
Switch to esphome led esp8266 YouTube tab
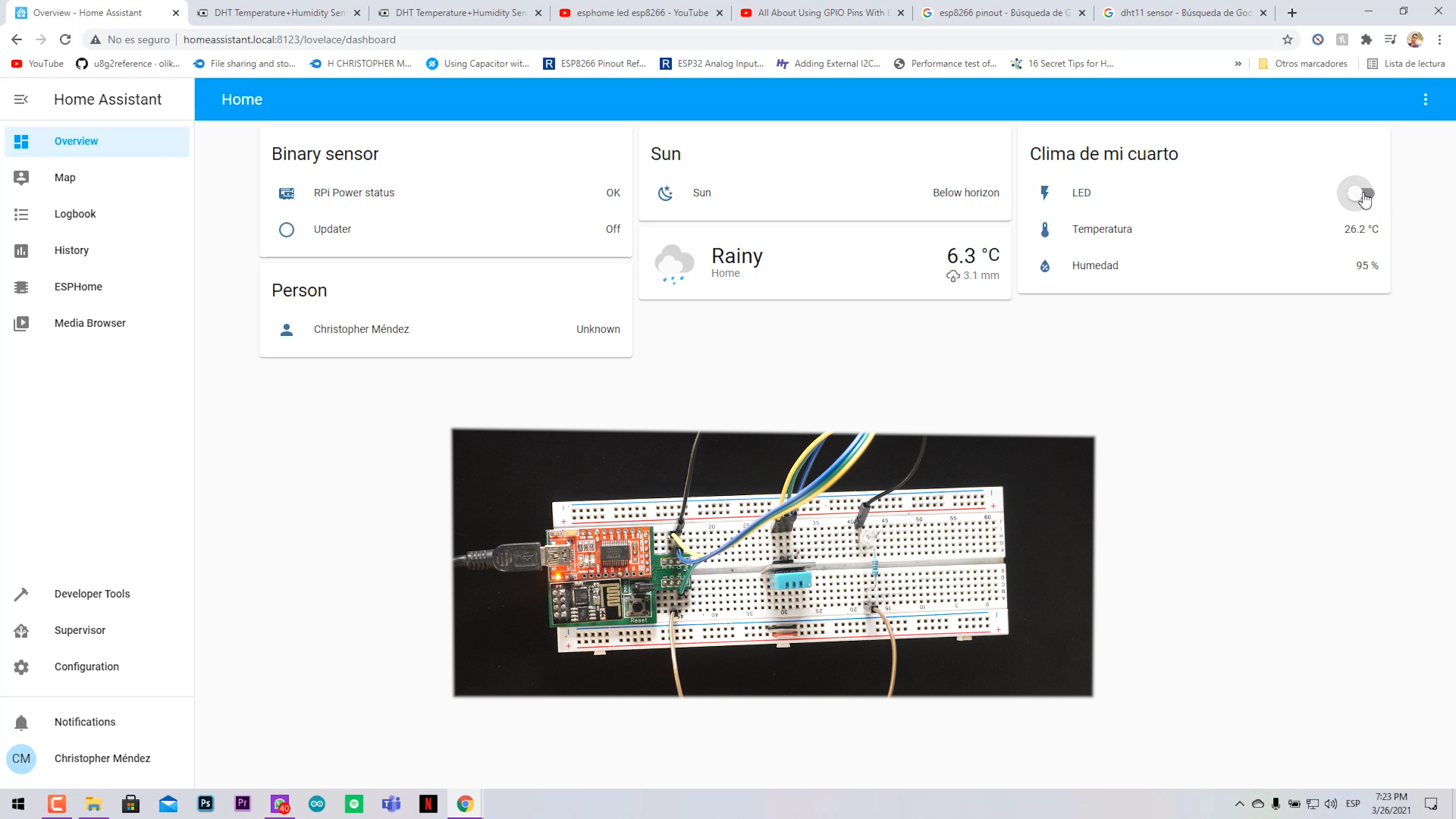tap(642, 13)
